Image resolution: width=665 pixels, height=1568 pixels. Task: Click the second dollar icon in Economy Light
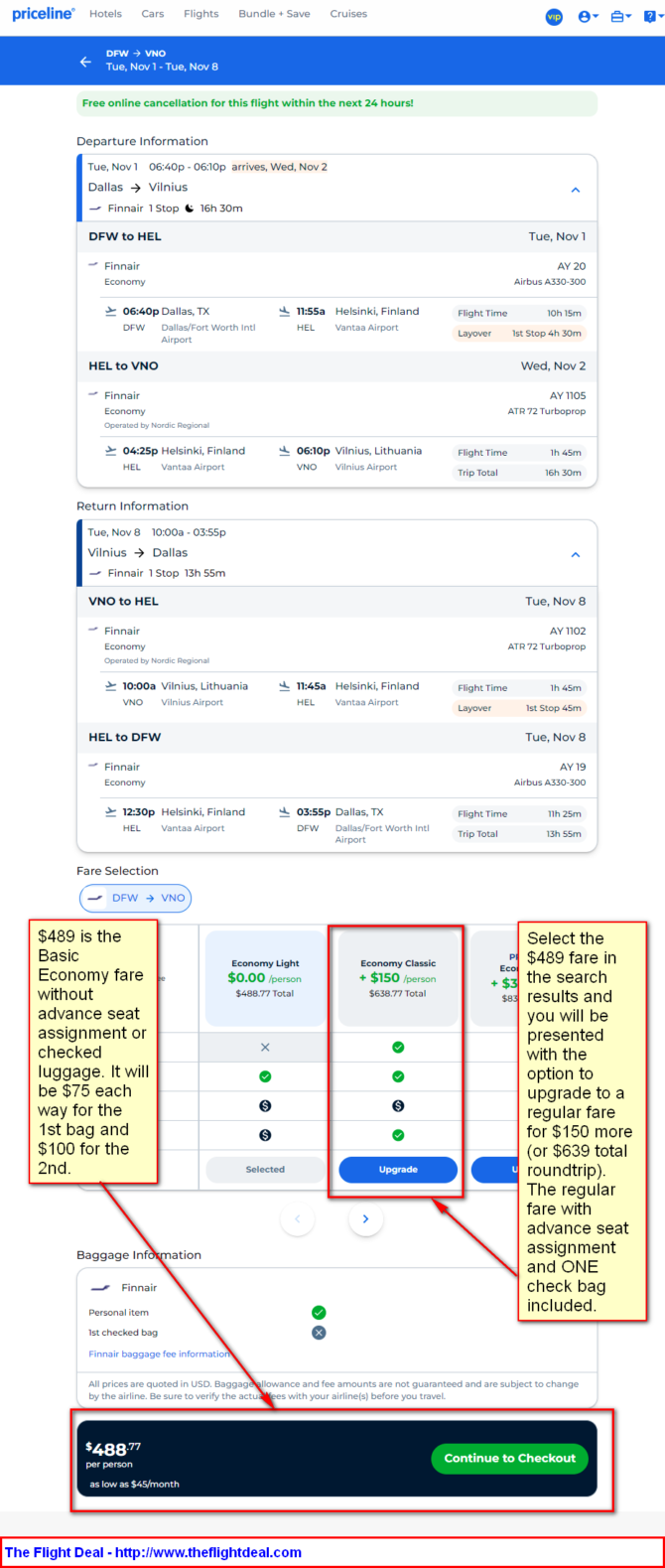265,1135
